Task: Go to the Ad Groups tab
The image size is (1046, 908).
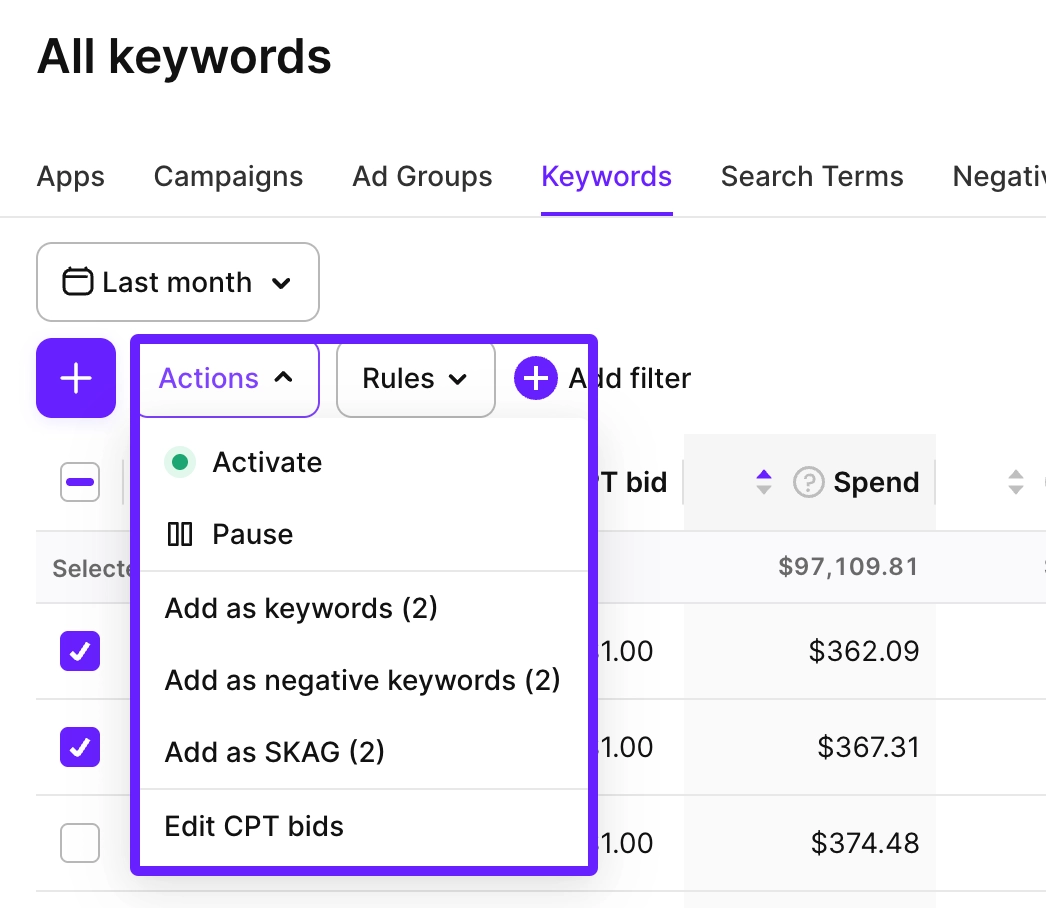Action: coord(422,177)
